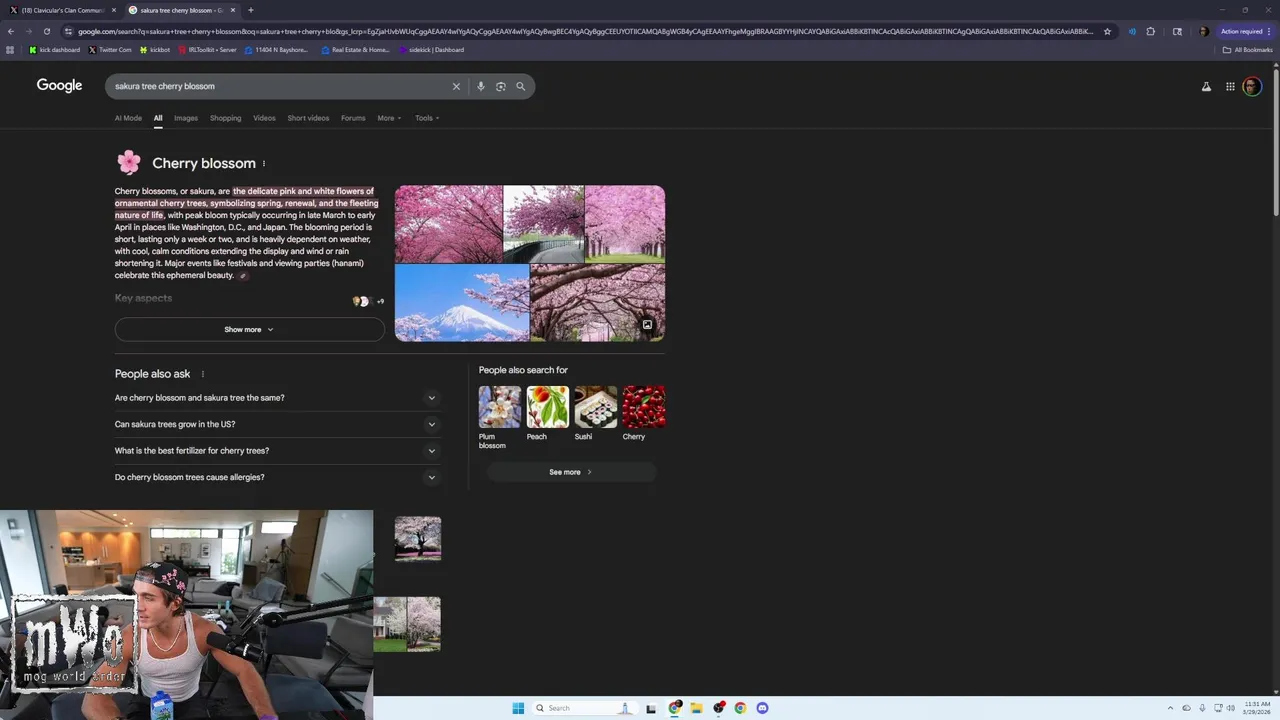Expand the AI overview with Show more

[249, 329]
